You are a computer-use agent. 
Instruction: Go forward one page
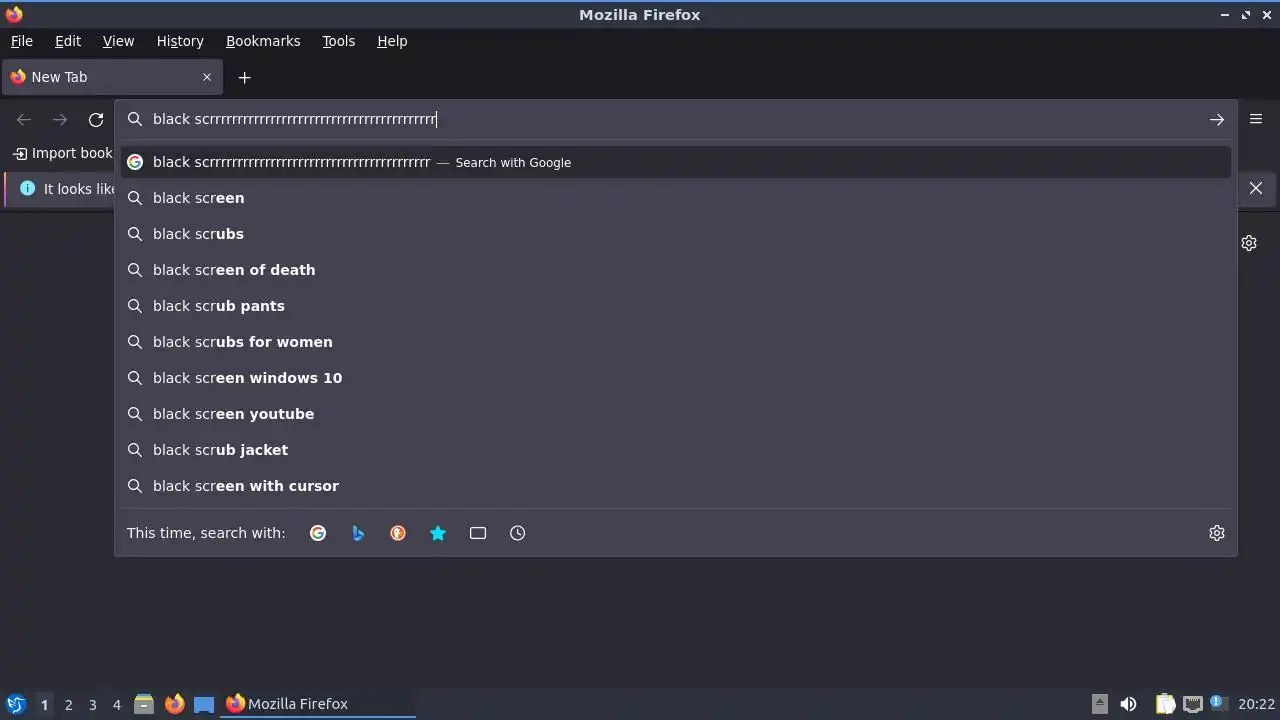[60, 119]
